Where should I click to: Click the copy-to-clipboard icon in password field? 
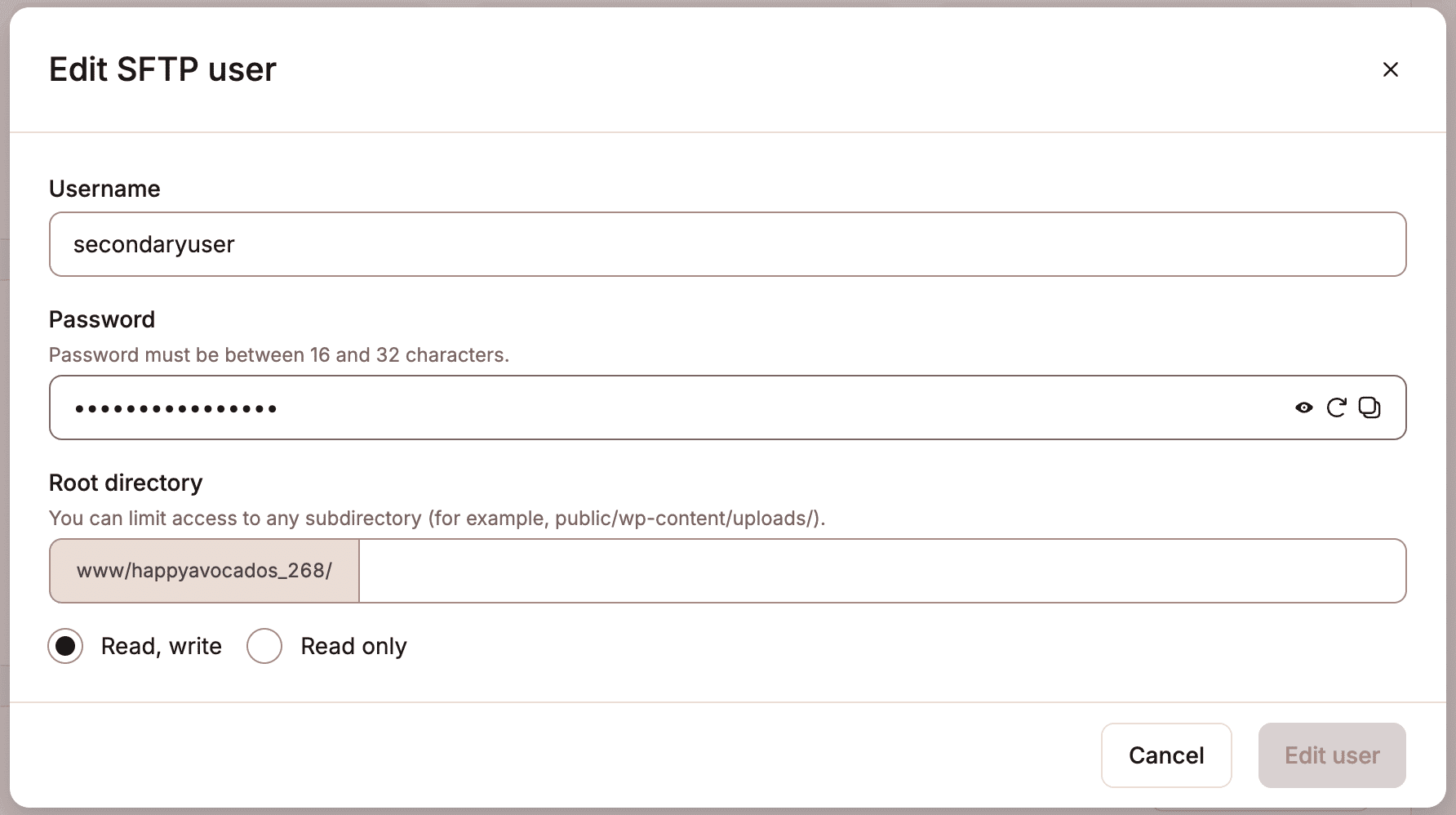1370,407
